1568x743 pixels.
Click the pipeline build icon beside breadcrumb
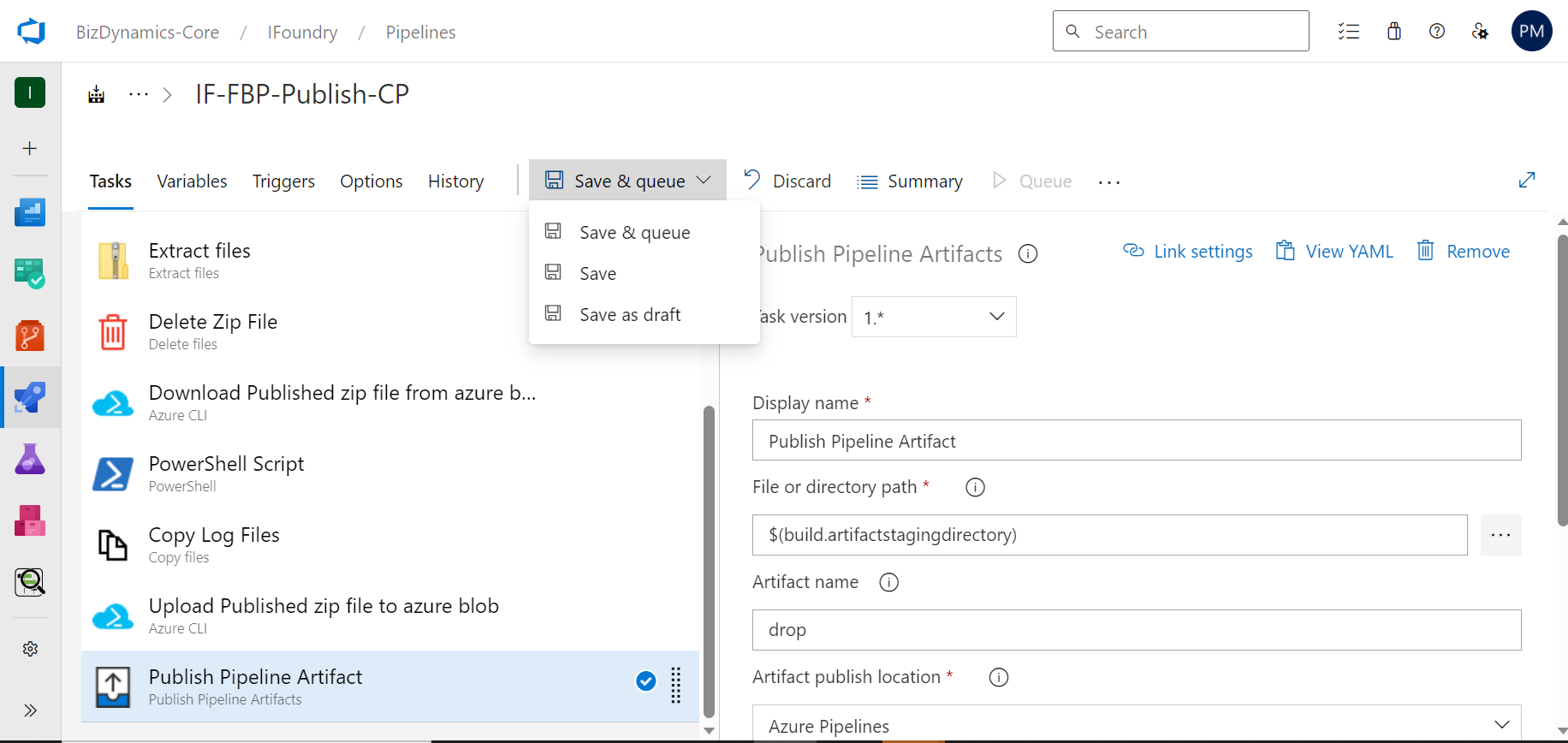97,94
